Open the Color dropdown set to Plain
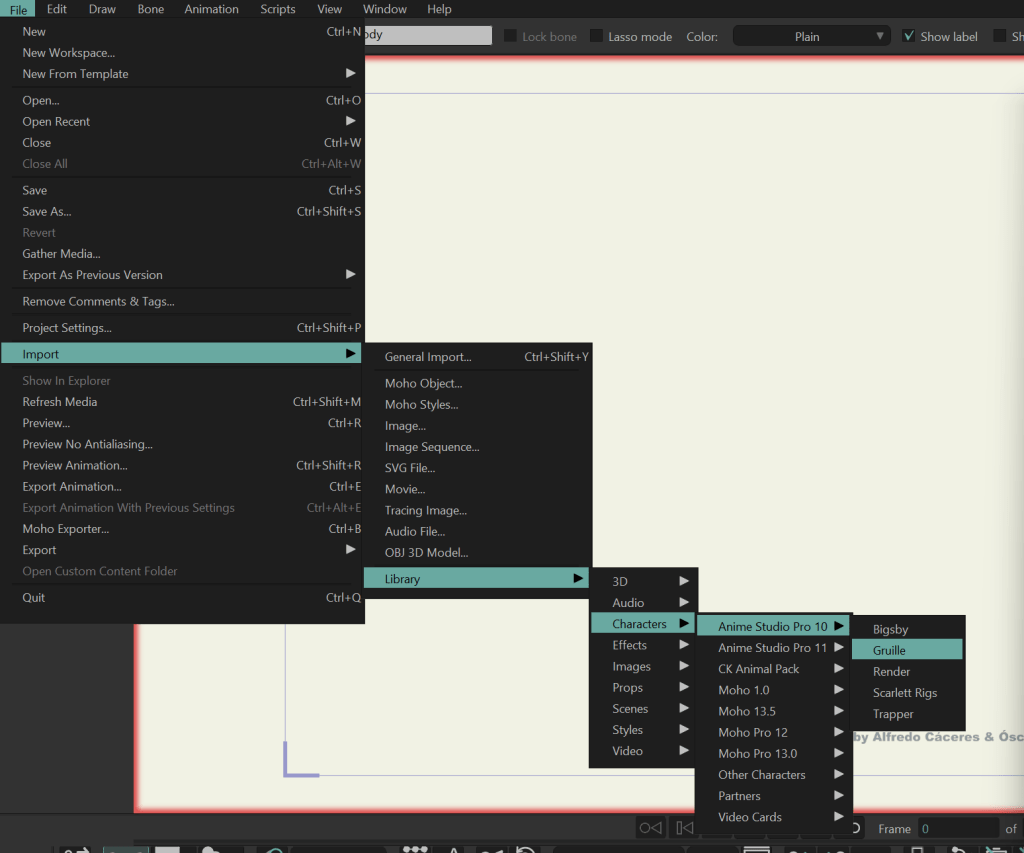 click(811, 36)
